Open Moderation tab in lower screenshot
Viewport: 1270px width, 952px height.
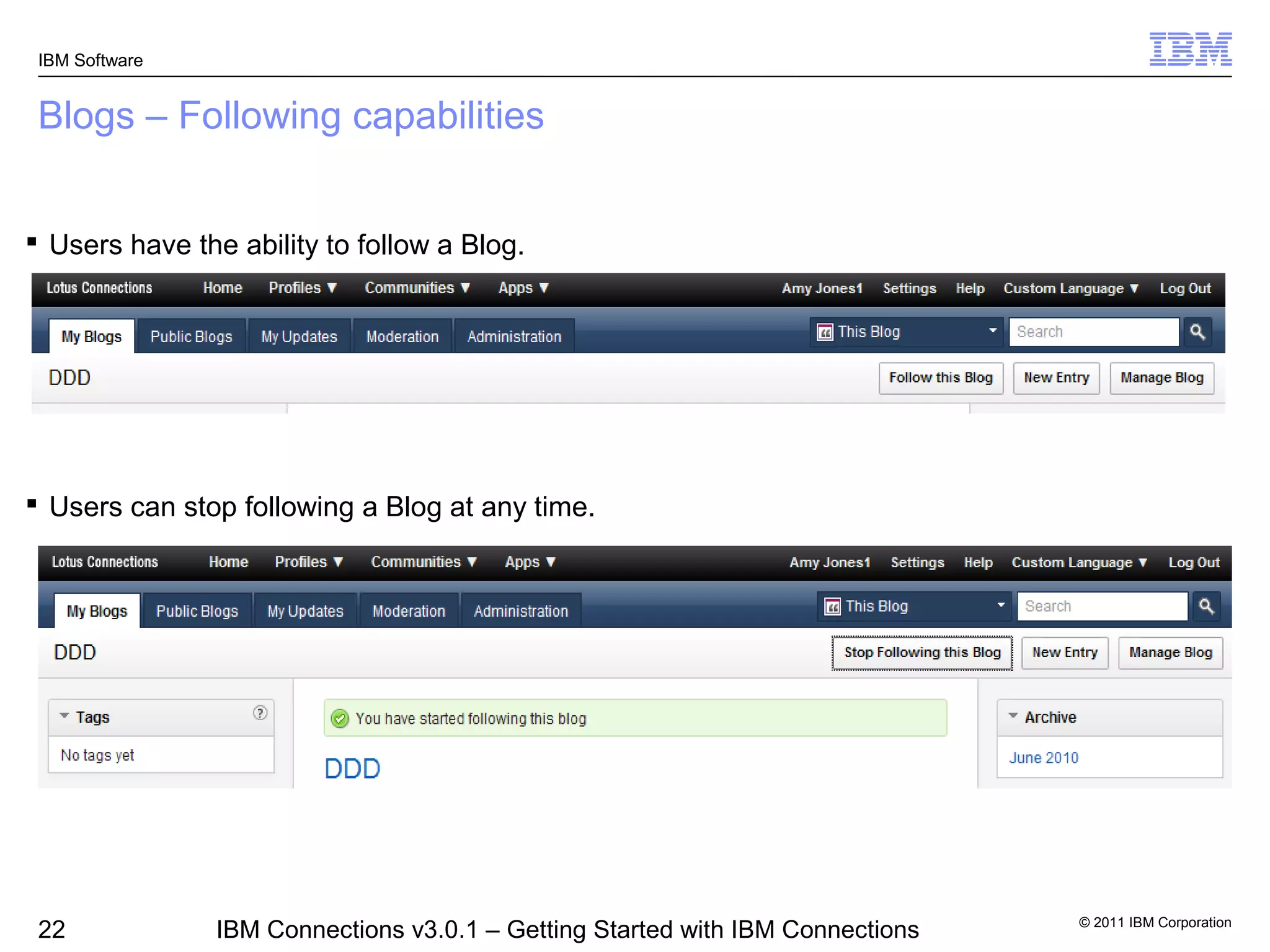(409, 611)
